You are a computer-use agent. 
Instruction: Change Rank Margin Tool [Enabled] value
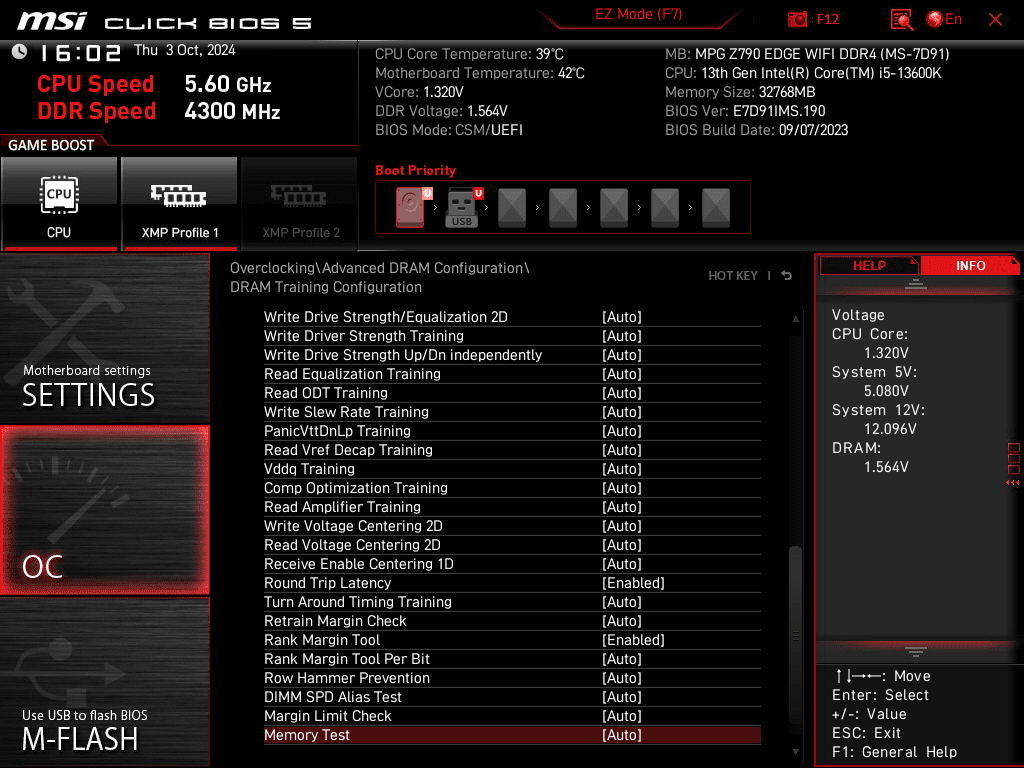point(633,639)
